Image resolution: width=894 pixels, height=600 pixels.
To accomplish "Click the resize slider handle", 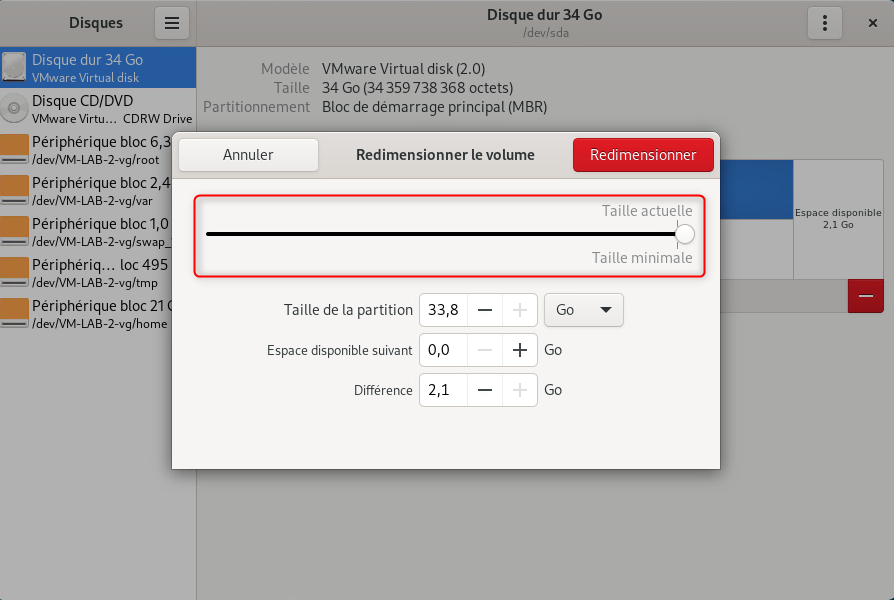I will pos(684,234).
